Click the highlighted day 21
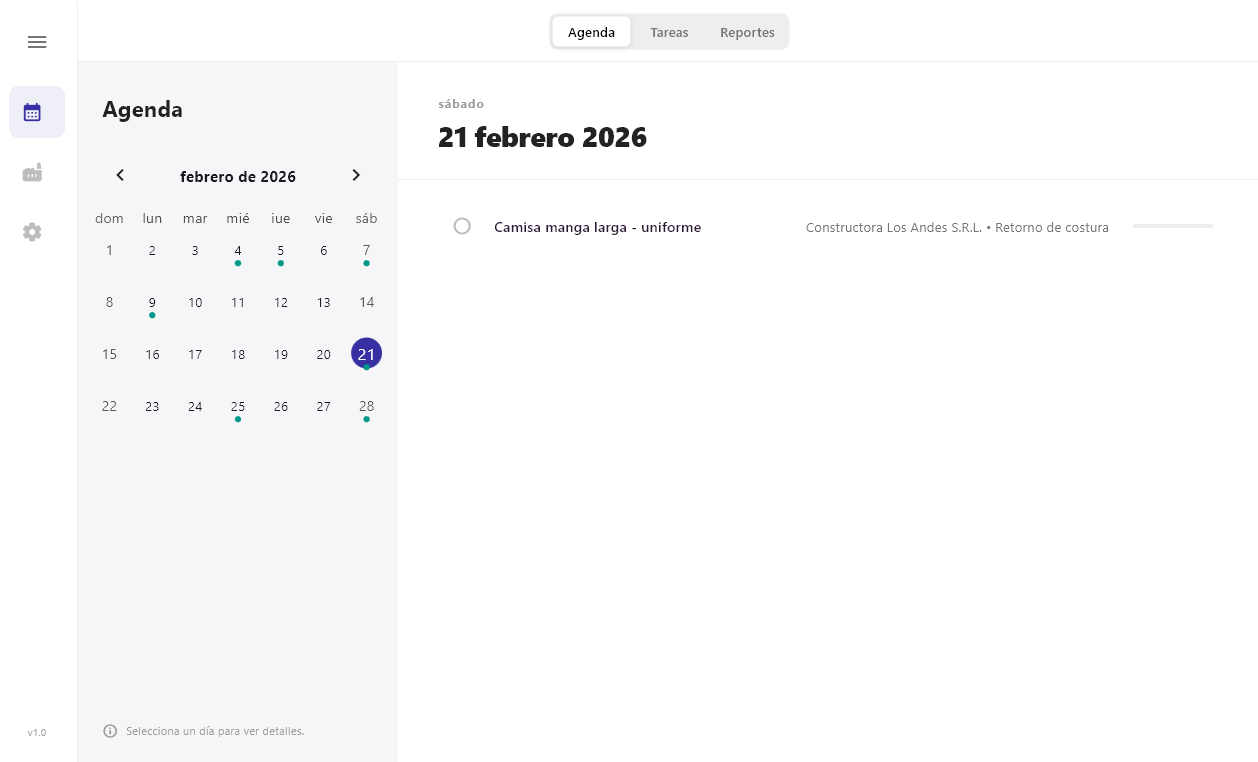 tap(366, 353)
